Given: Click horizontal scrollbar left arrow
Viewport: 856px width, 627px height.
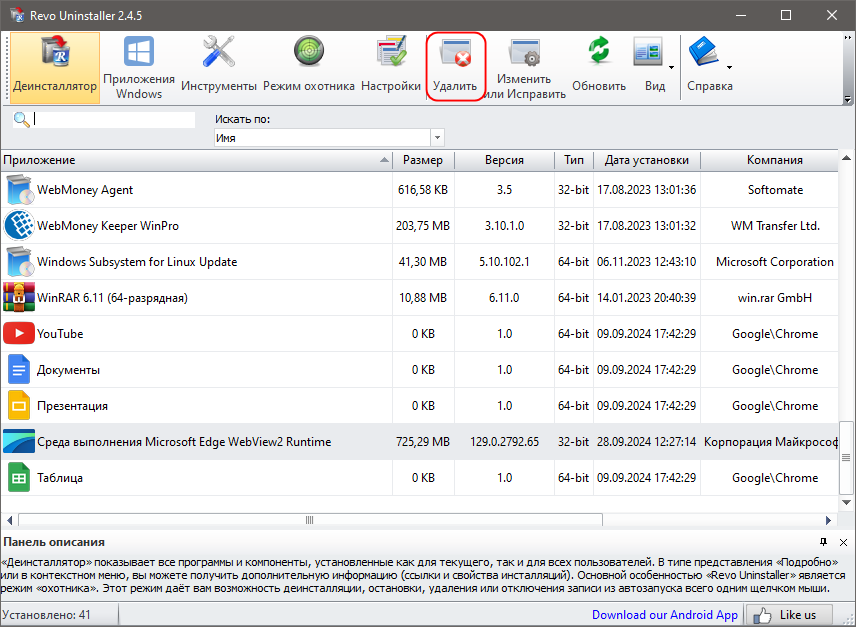Looking at the screenshot, I should click(9, 520).
